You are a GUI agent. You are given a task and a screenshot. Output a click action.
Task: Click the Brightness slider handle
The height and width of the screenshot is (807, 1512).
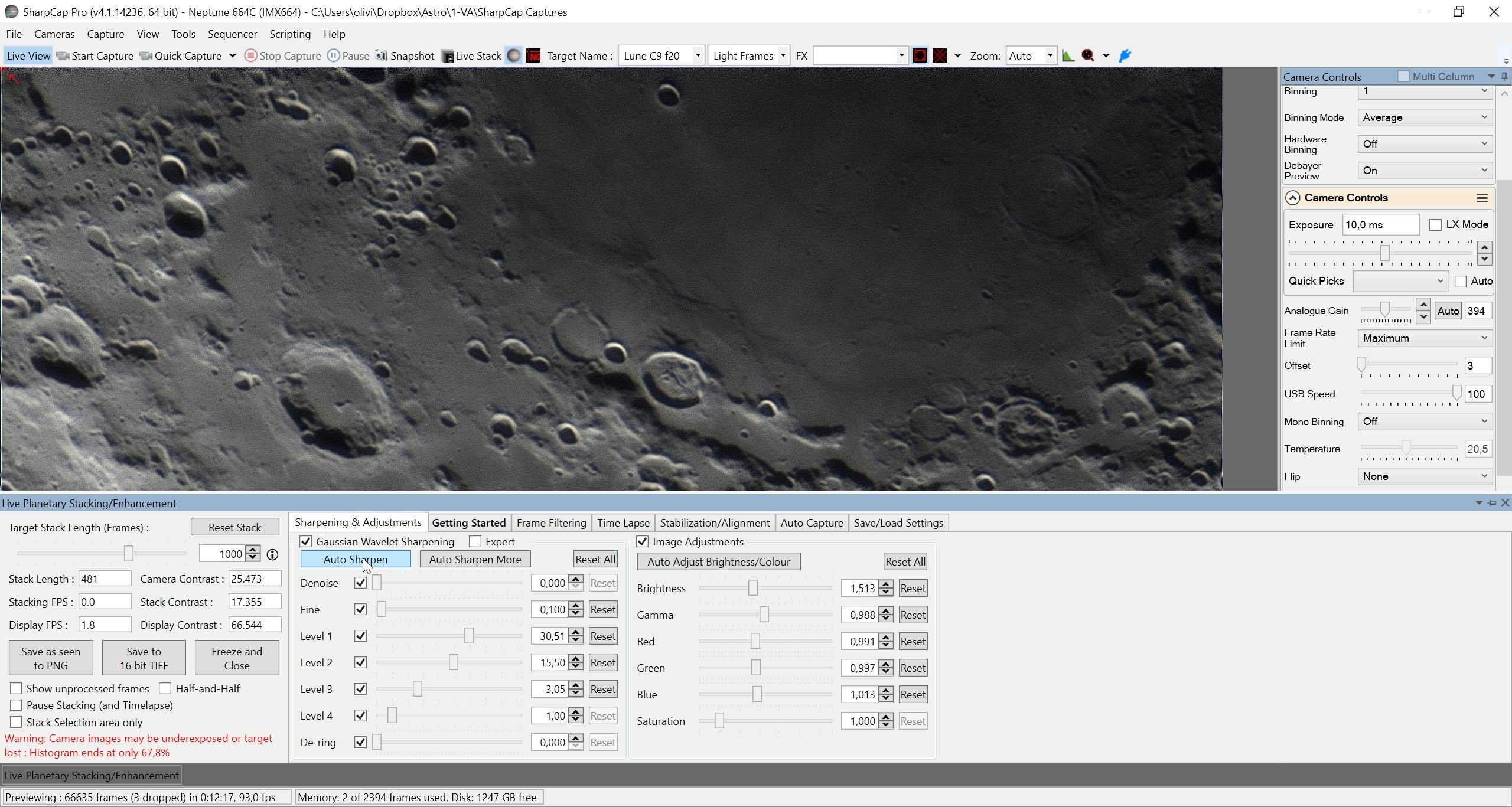point(752,587)
